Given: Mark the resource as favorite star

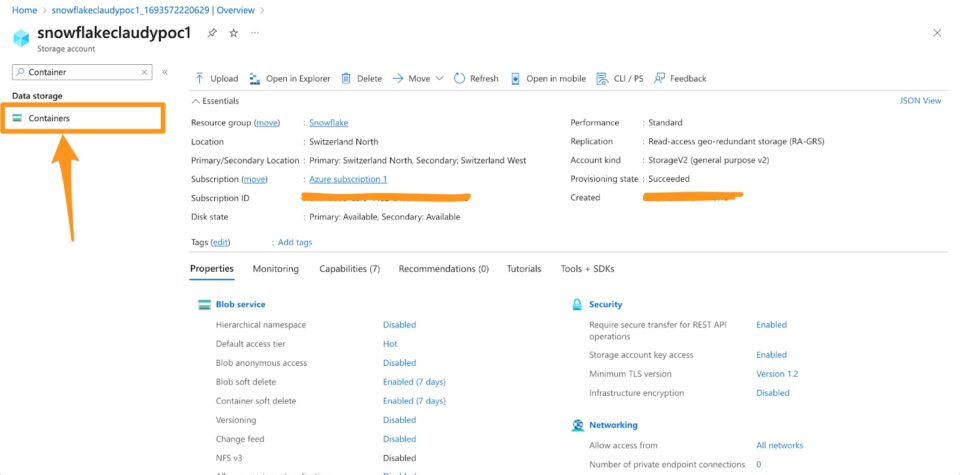Looking at the screenshot, I should point(233,33).
